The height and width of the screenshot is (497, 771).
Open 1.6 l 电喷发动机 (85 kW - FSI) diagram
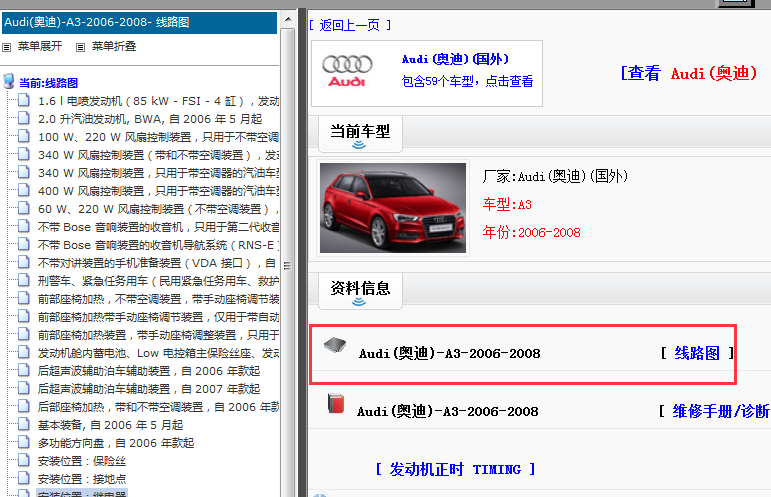pos(158,101)
